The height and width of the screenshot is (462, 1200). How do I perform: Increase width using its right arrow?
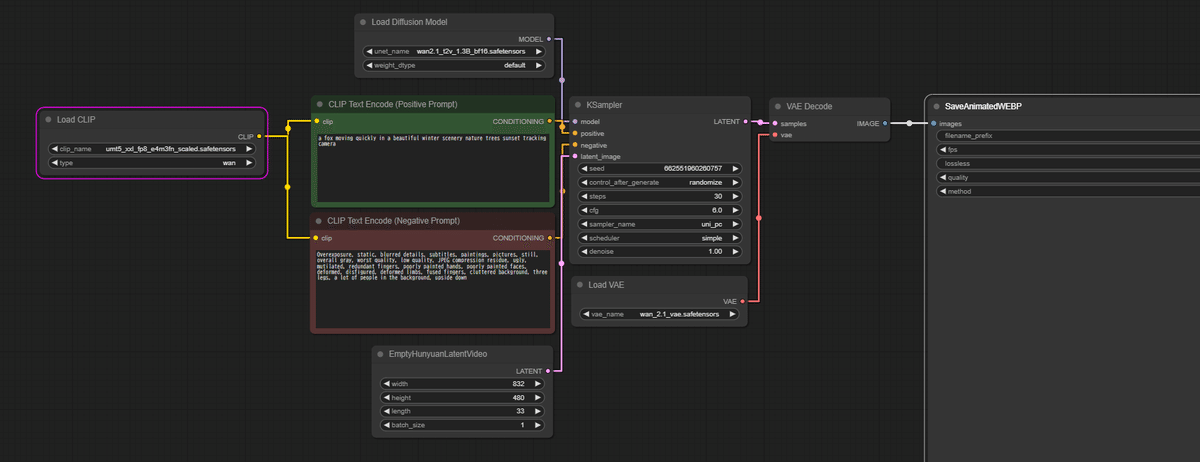click(539, 383)
